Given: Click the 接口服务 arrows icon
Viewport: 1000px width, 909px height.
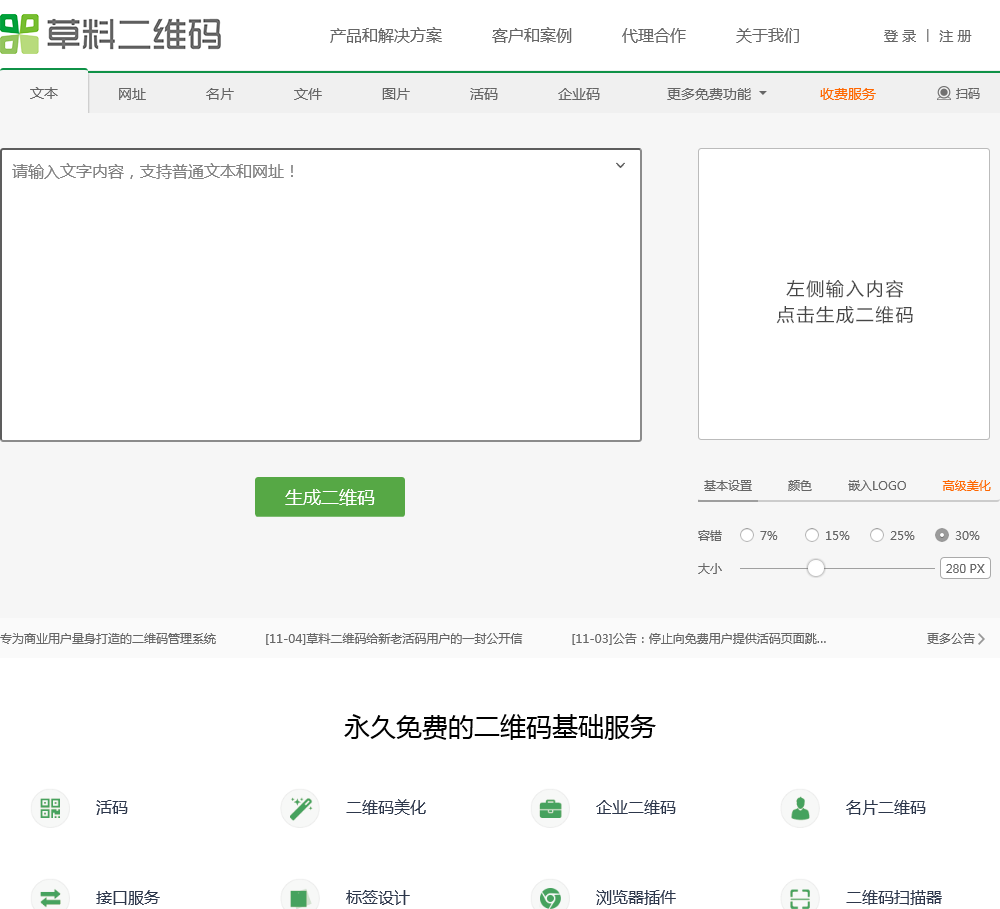Looking at the screenshot, I should [50, 896].
